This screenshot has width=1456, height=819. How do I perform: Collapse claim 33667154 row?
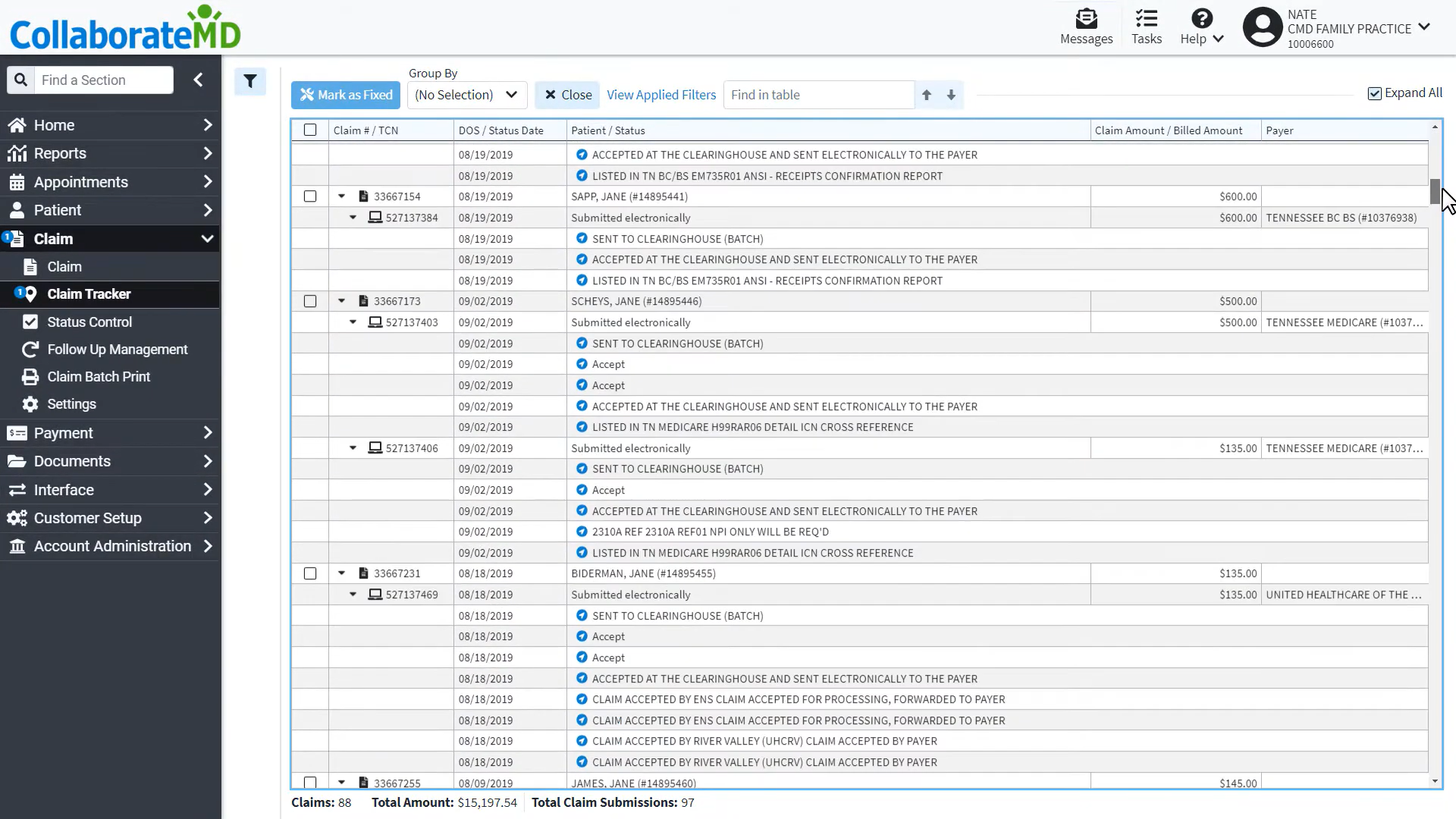(x=341, y=196)
